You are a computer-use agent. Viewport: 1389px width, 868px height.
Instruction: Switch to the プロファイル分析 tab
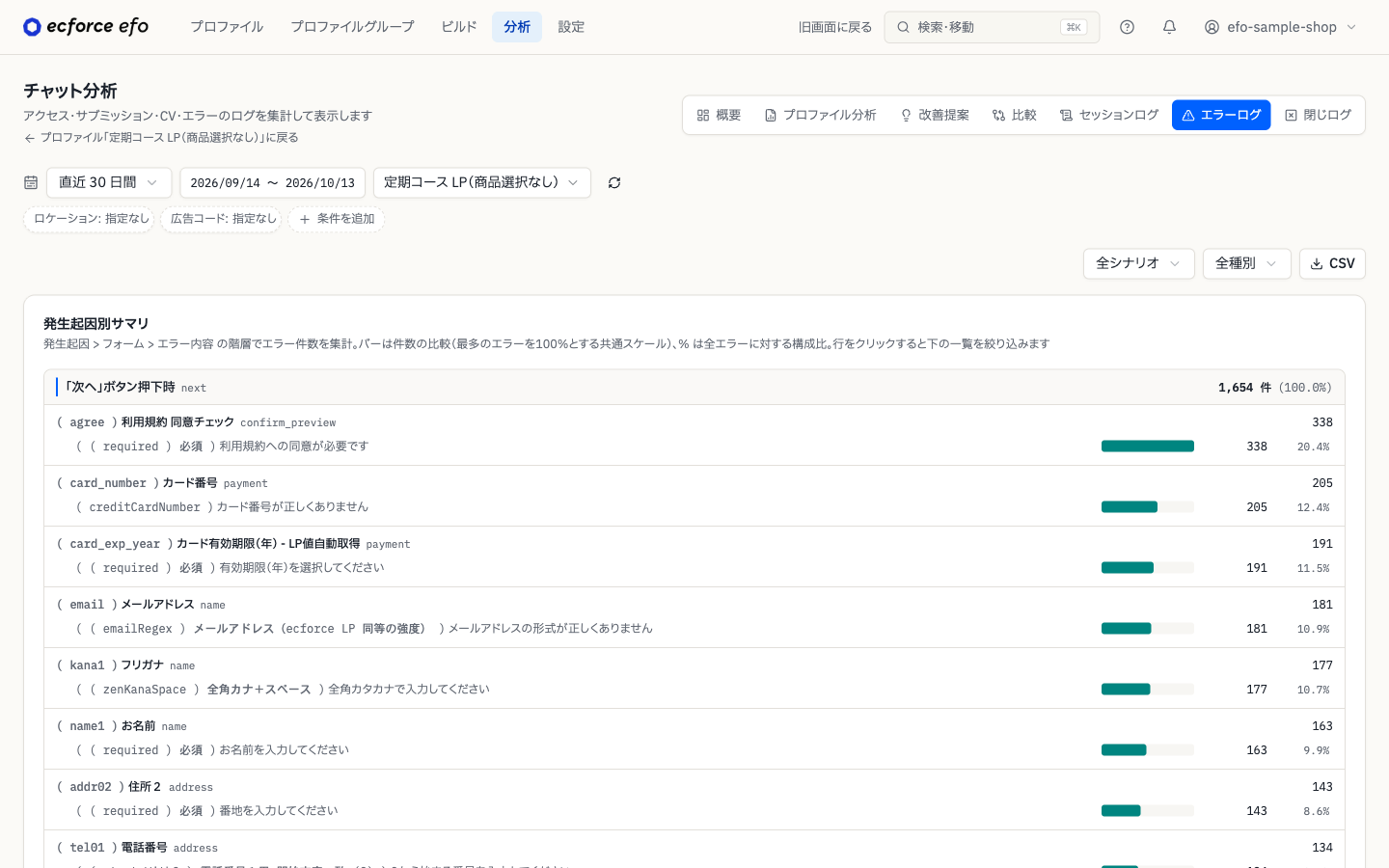(x=820, y=115)
